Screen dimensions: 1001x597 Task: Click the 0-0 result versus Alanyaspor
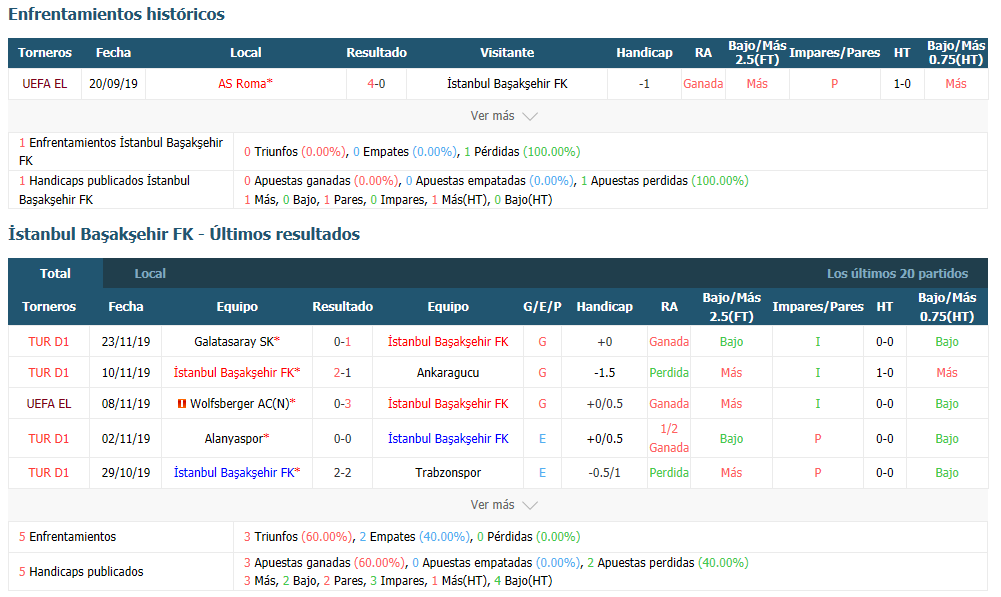pos(342,439)
